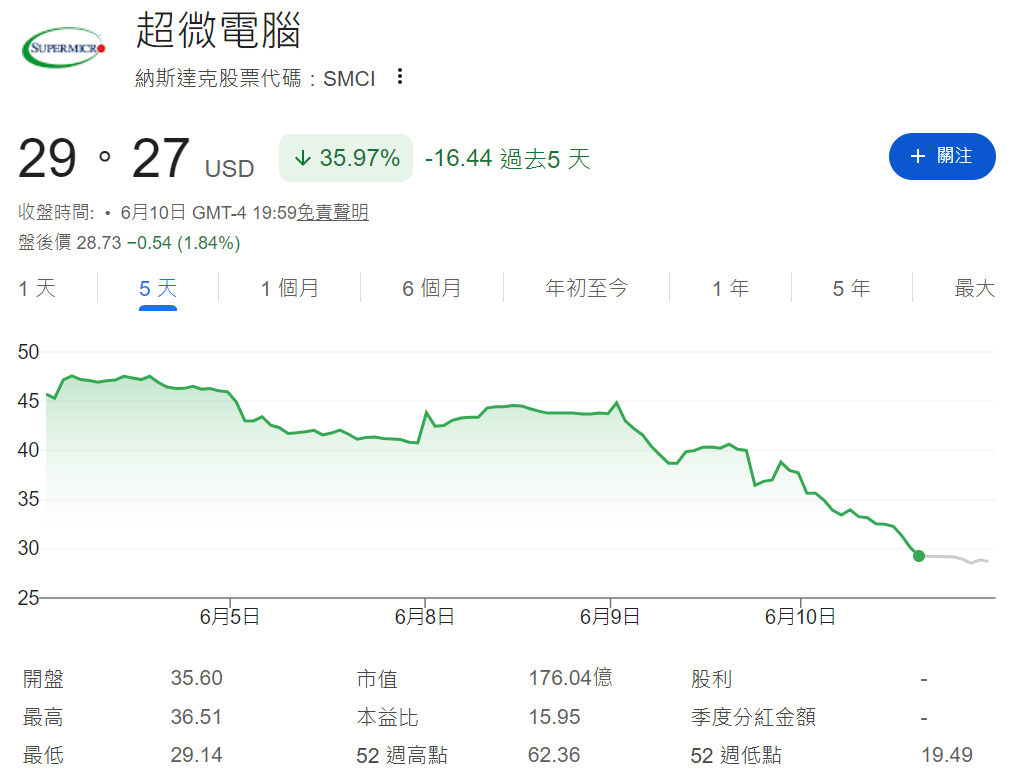The width and height of the screenshot is (1011, 774).
Task: Click the low price value 29.14
Action: click(197, 755)
